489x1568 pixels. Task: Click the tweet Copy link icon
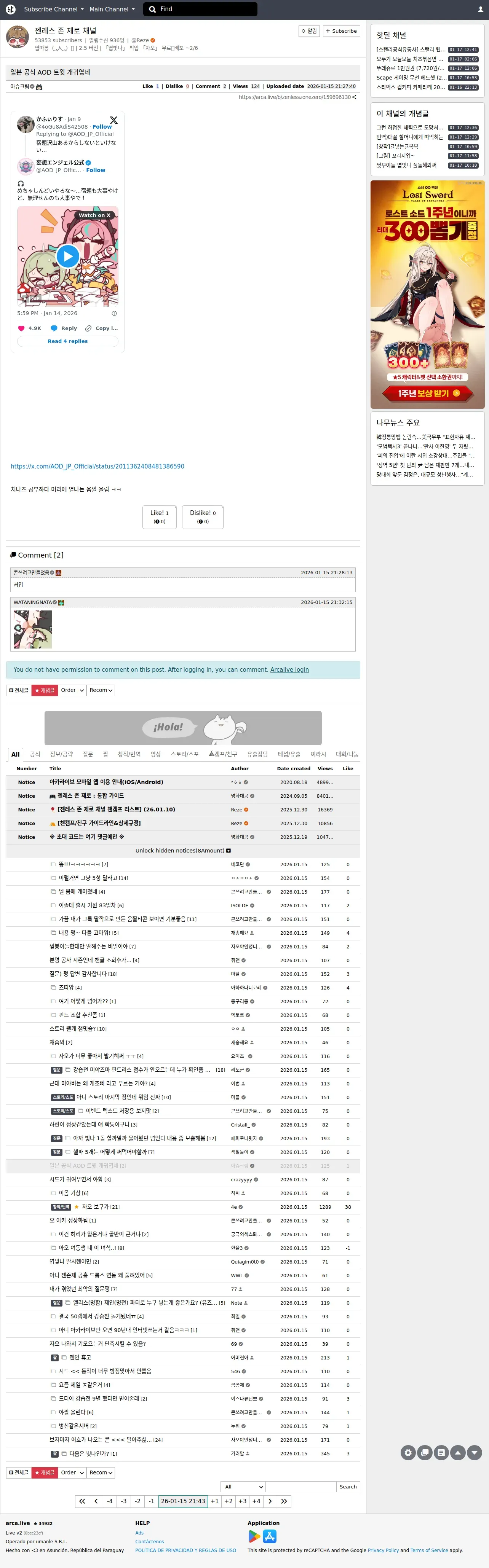tap(88, 328)
